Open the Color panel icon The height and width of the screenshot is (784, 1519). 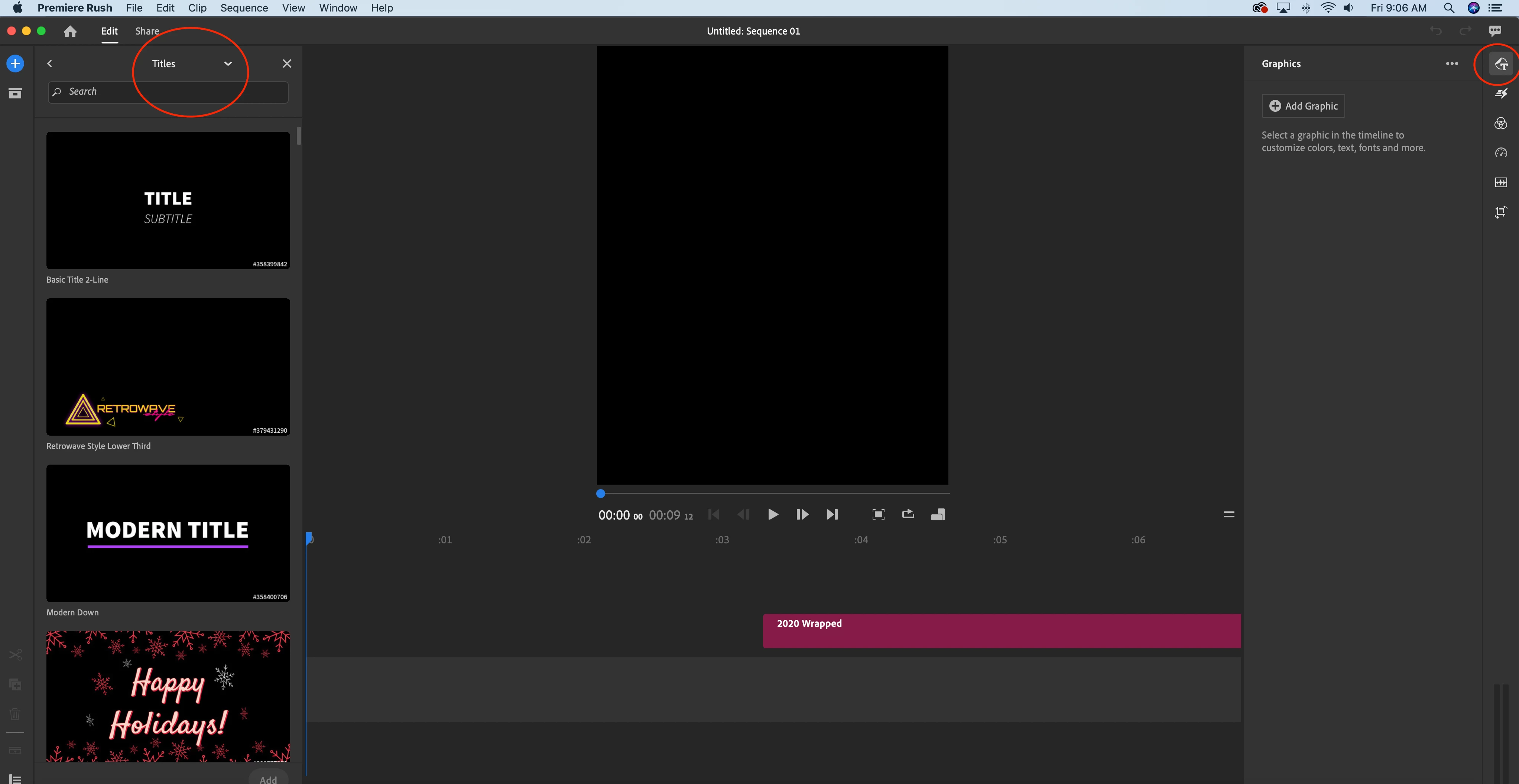click(x=1501, y=123)
